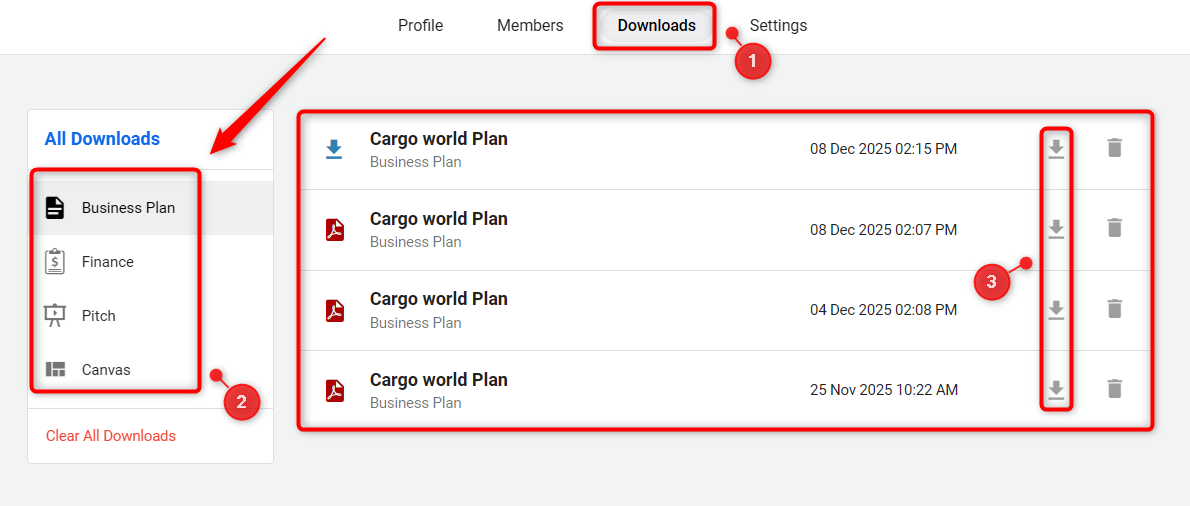Screen dimensions: 1190x506
Task: Go to the Settings tab
Action: [x=778, y=26]
